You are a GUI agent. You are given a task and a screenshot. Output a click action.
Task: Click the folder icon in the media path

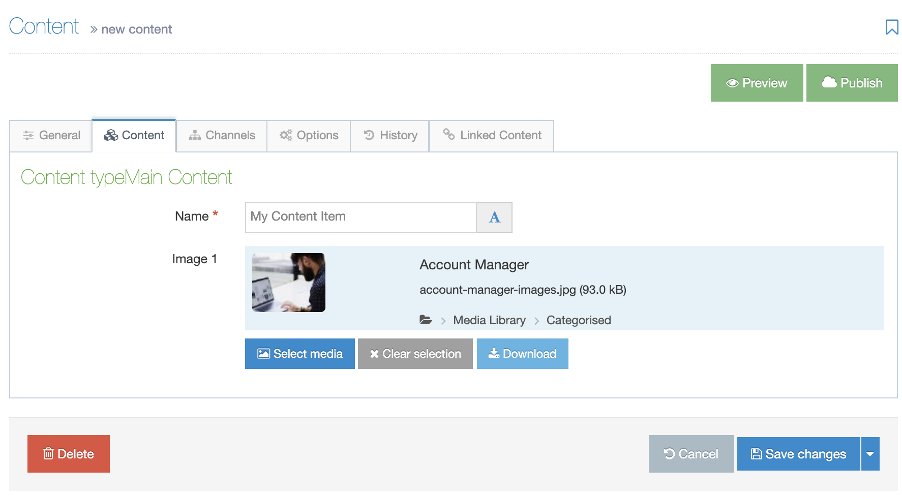click(426, 320)
